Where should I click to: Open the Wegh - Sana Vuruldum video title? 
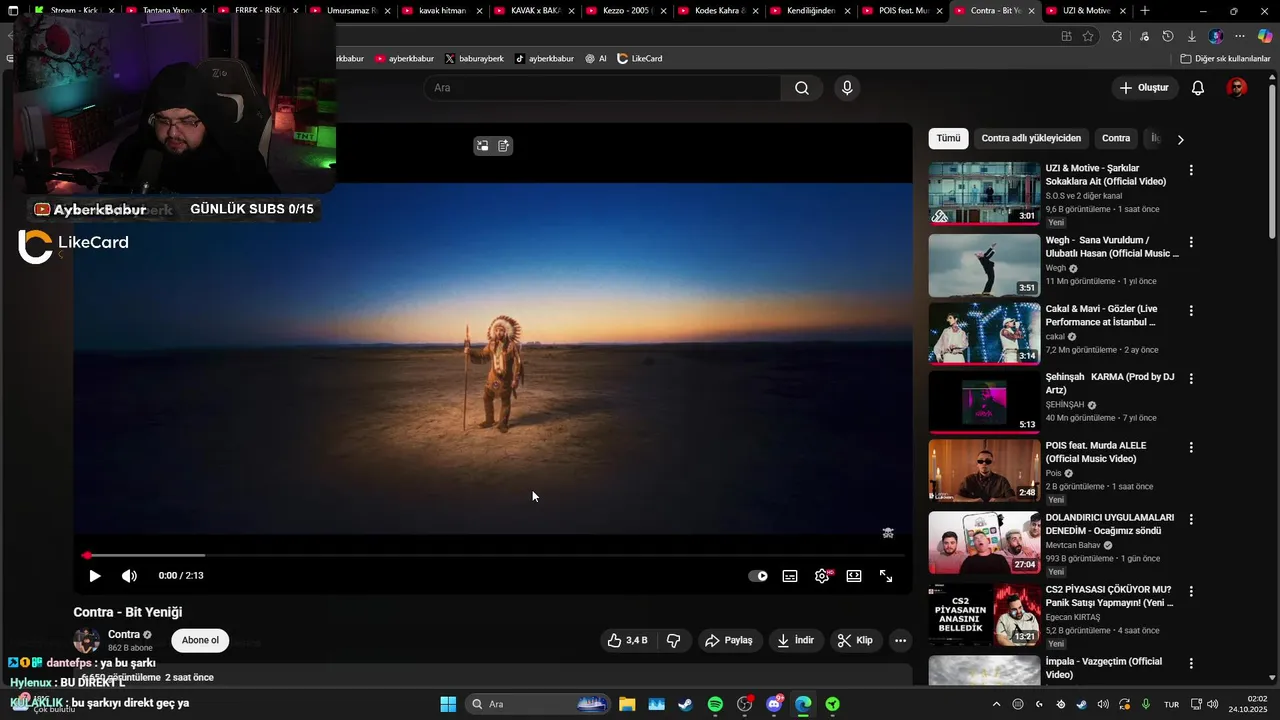click(x=1112, y=247)
